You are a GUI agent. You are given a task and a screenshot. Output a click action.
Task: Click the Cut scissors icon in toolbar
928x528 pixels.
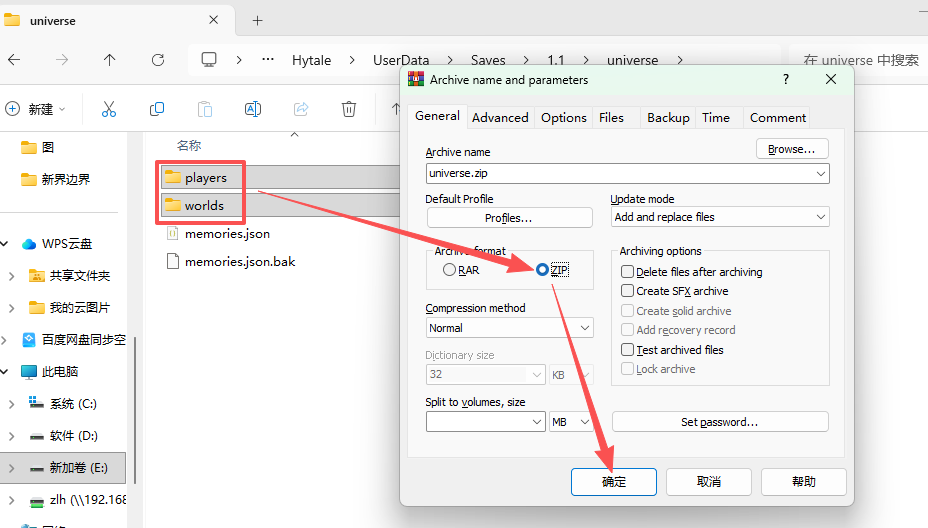(x=109, y=109)
